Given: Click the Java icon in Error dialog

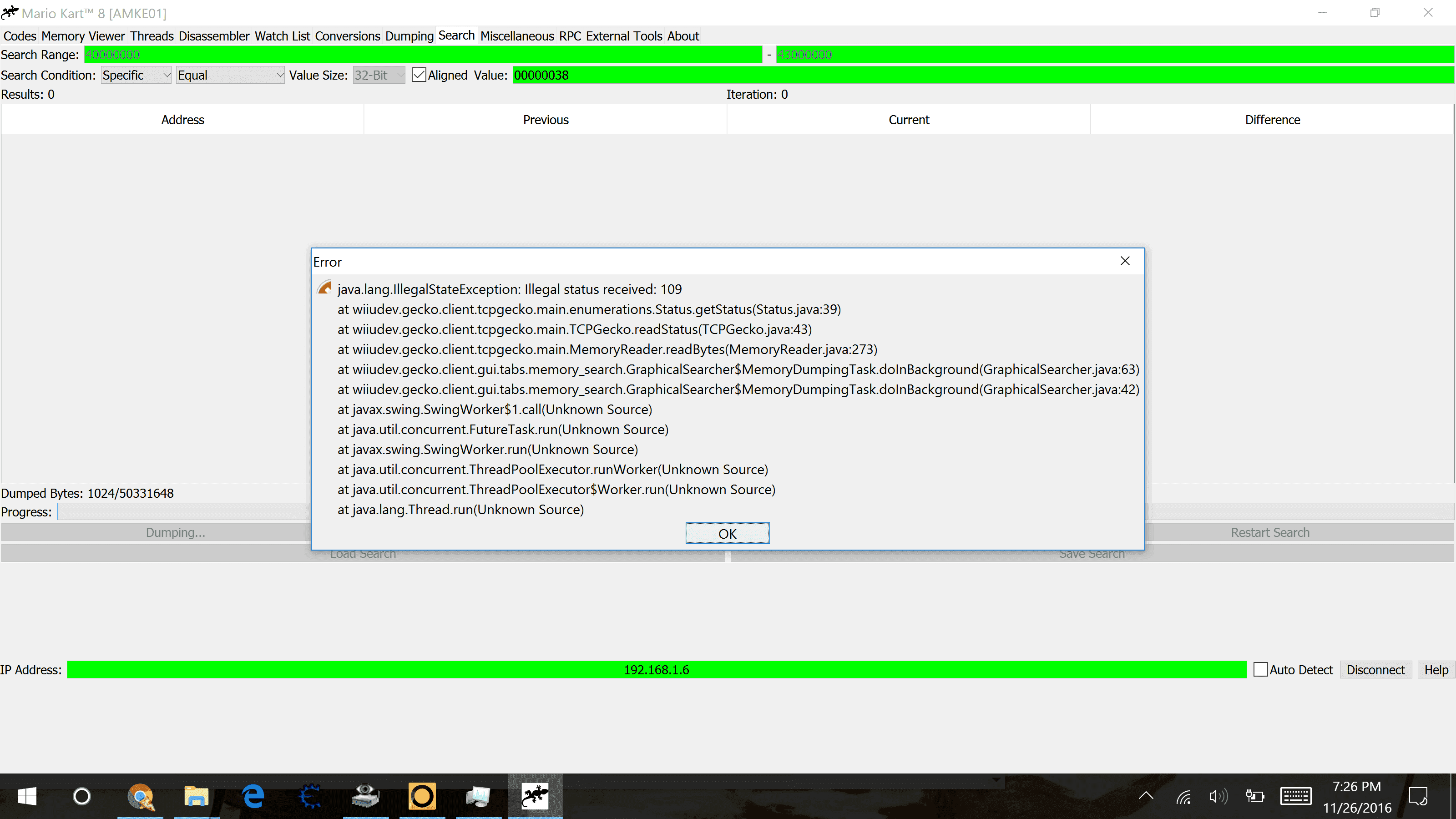Looking at the screenshot, I should [x=324, y=288].
